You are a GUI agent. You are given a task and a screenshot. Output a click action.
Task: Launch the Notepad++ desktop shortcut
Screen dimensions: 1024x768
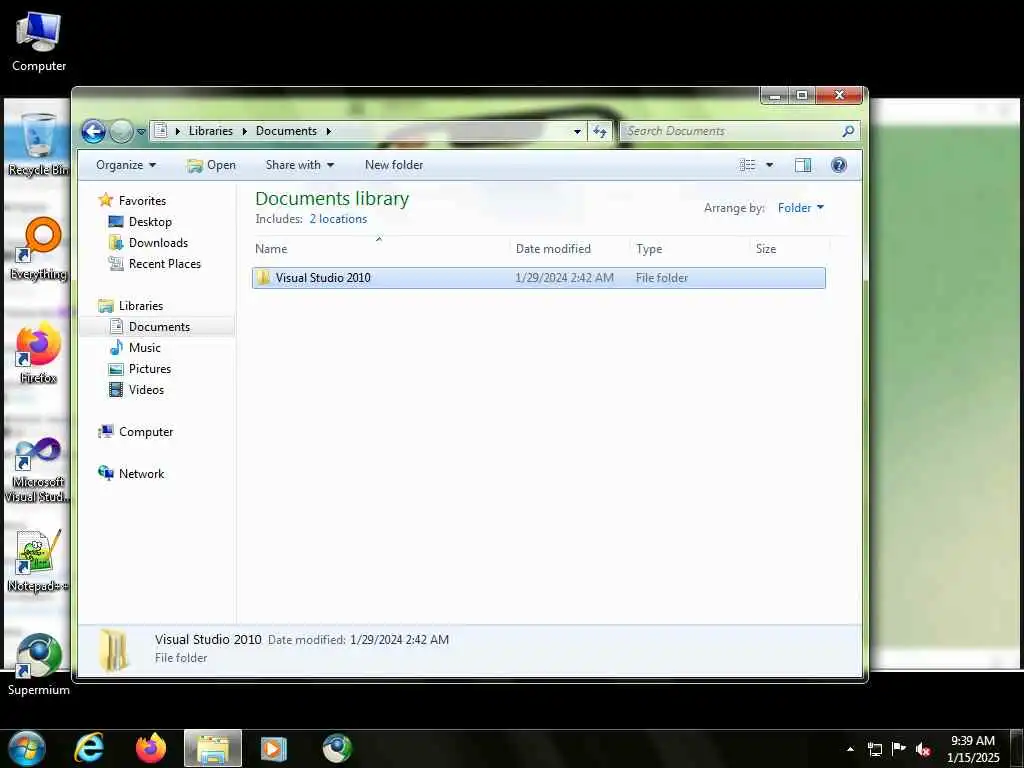point(39,561)
